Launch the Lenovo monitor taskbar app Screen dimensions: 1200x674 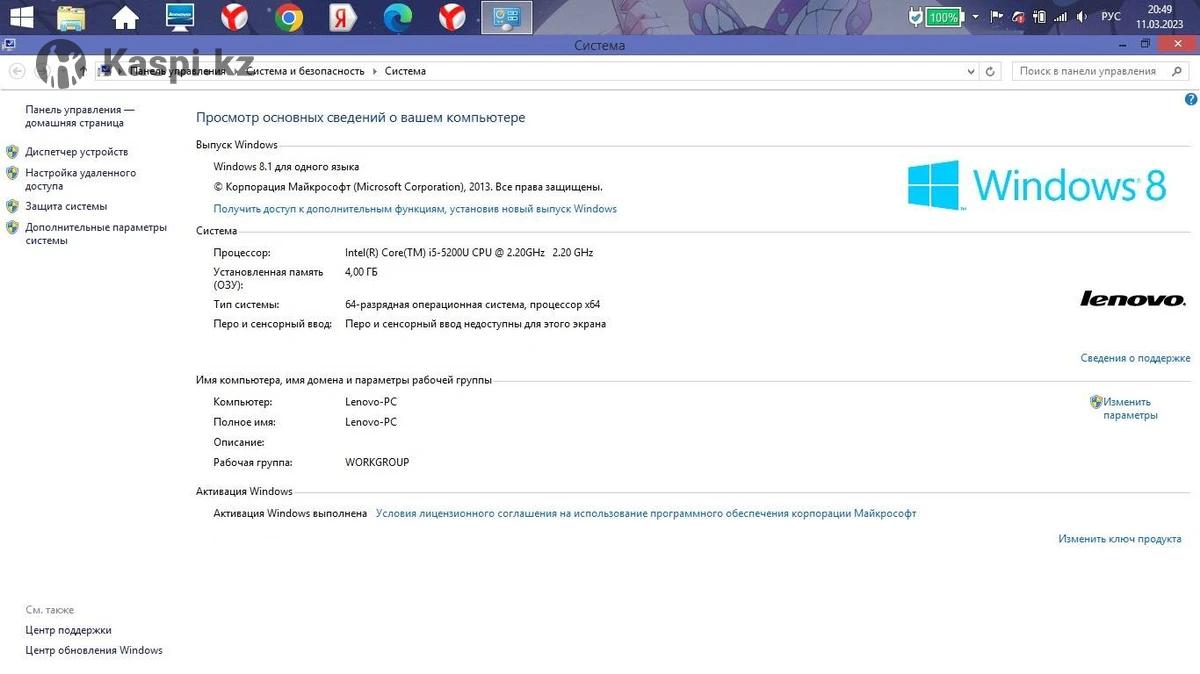(180, 17)
